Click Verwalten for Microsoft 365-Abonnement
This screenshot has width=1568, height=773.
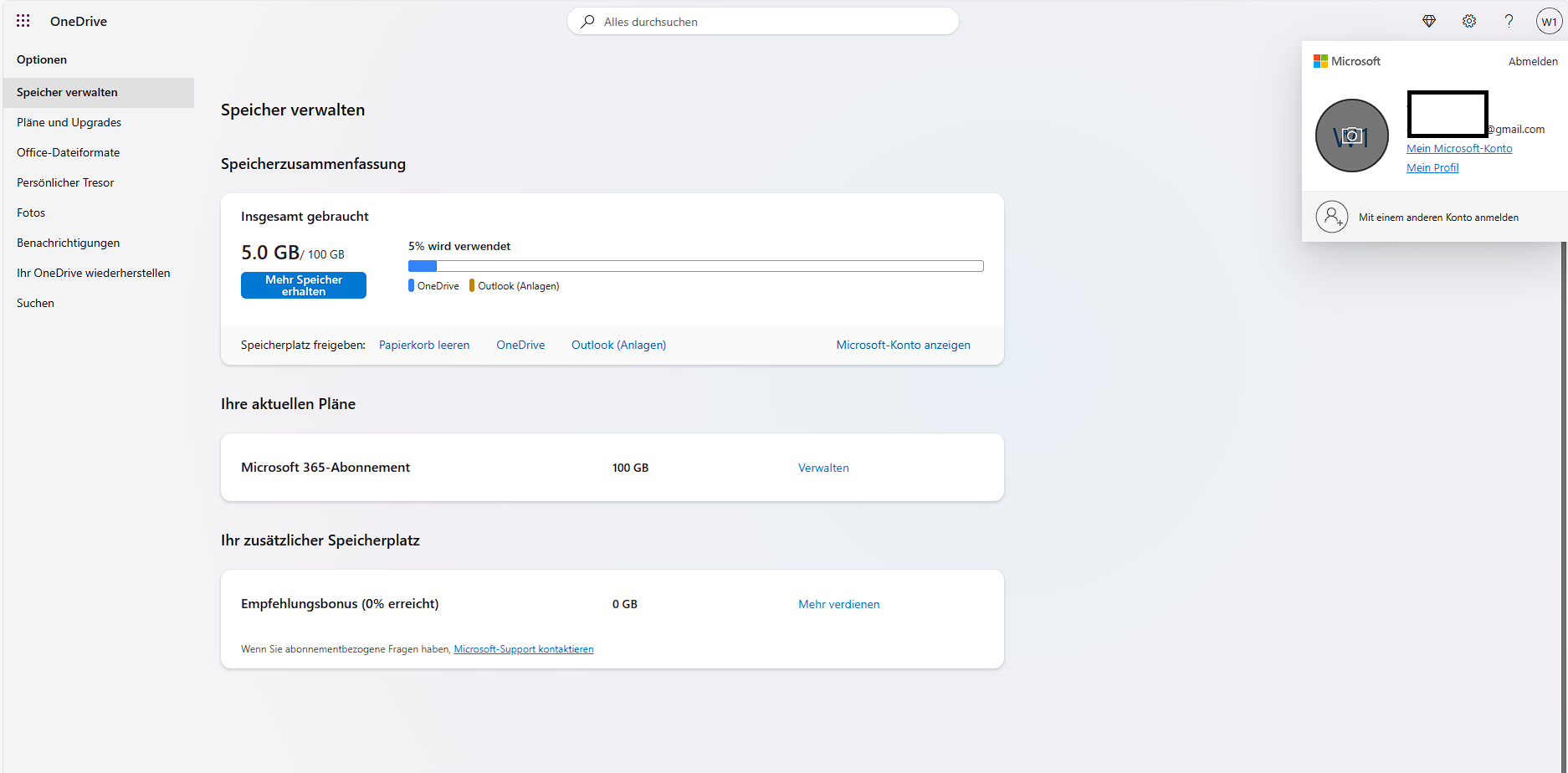(823, 468)
